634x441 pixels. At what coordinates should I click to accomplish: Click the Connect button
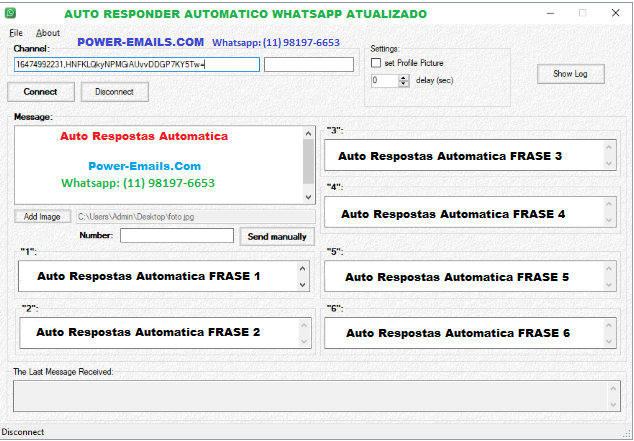[41, 92]
